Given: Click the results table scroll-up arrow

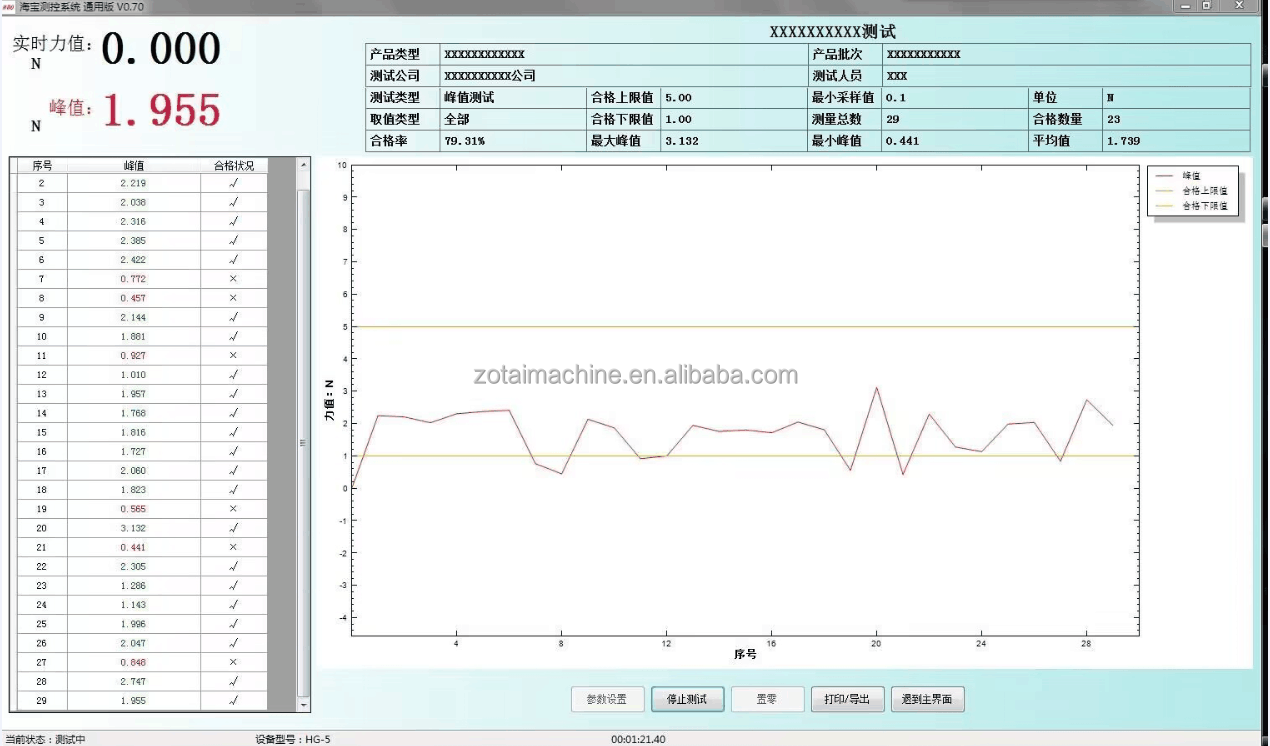Looking at the screenshot, I should [304, 165].
